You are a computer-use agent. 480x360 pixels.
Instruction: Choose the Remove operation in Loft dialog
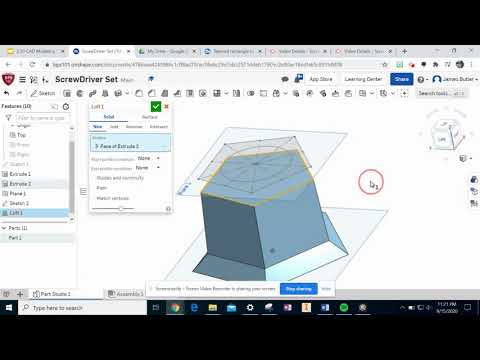tap(134, 127)
